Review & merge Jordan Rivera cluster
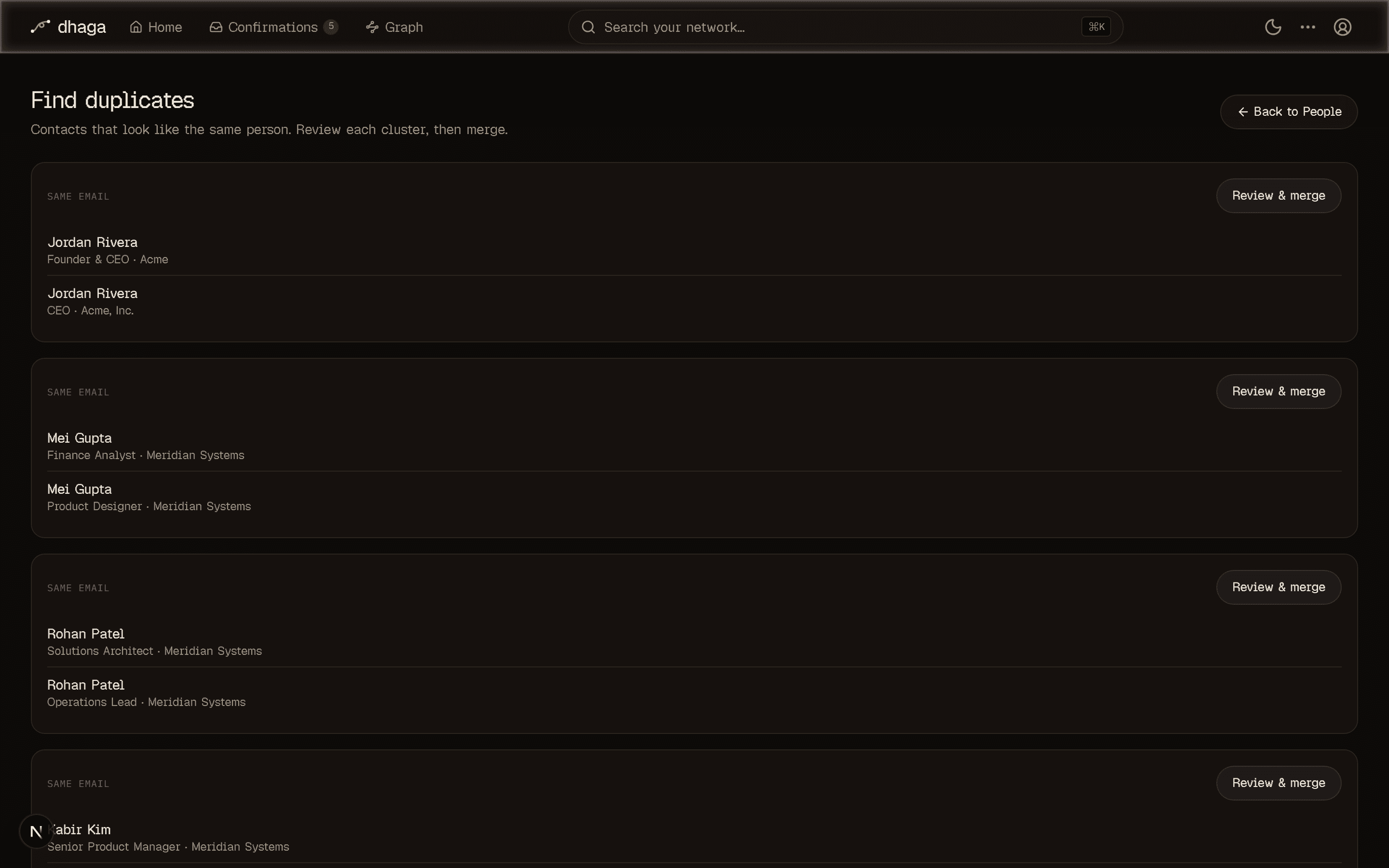The image size is (1389, 868). click(x=1278, y=196)
